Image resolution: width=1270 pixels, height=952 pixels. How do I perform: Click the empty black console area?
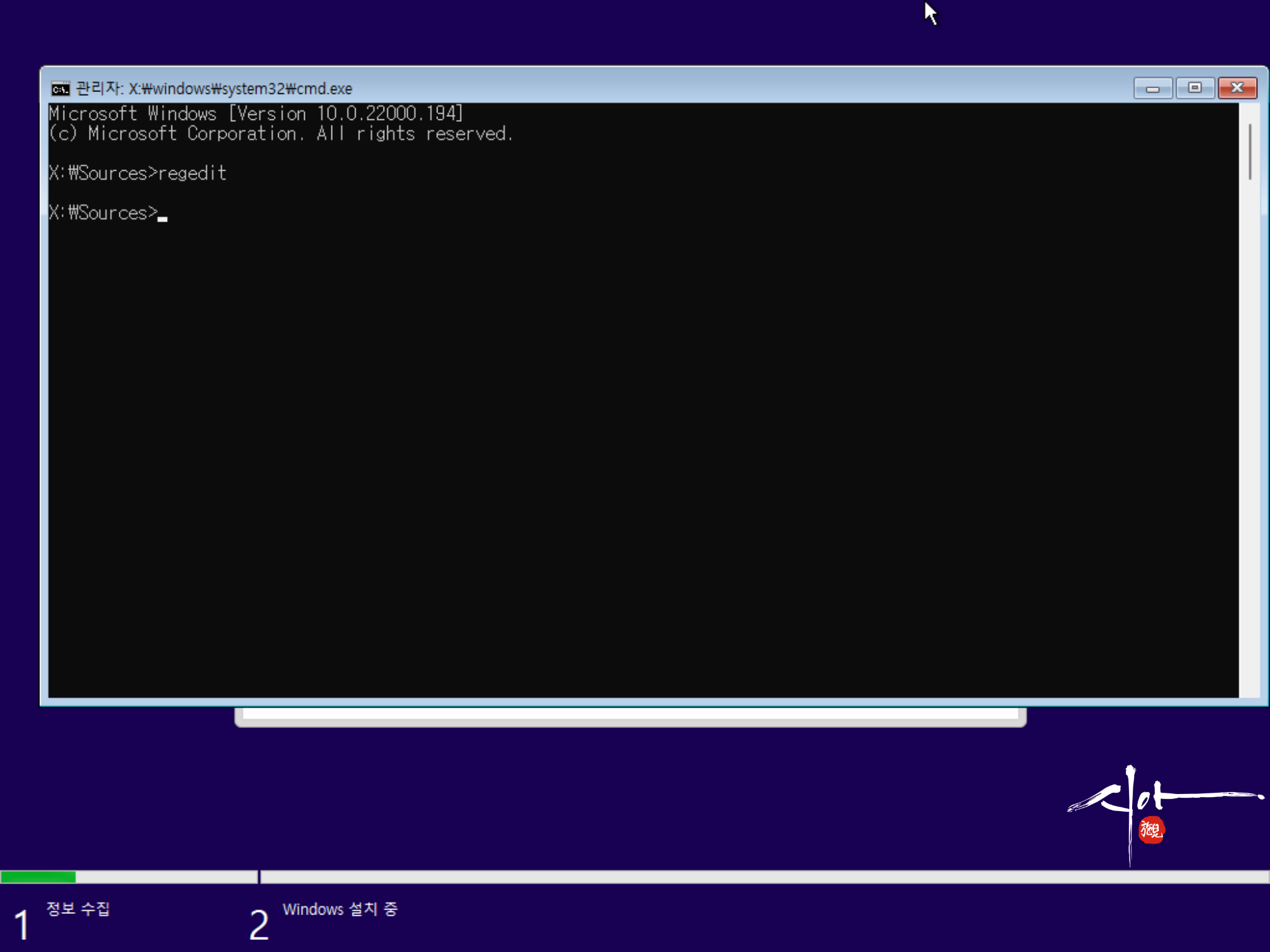click(x=635, y=444)
